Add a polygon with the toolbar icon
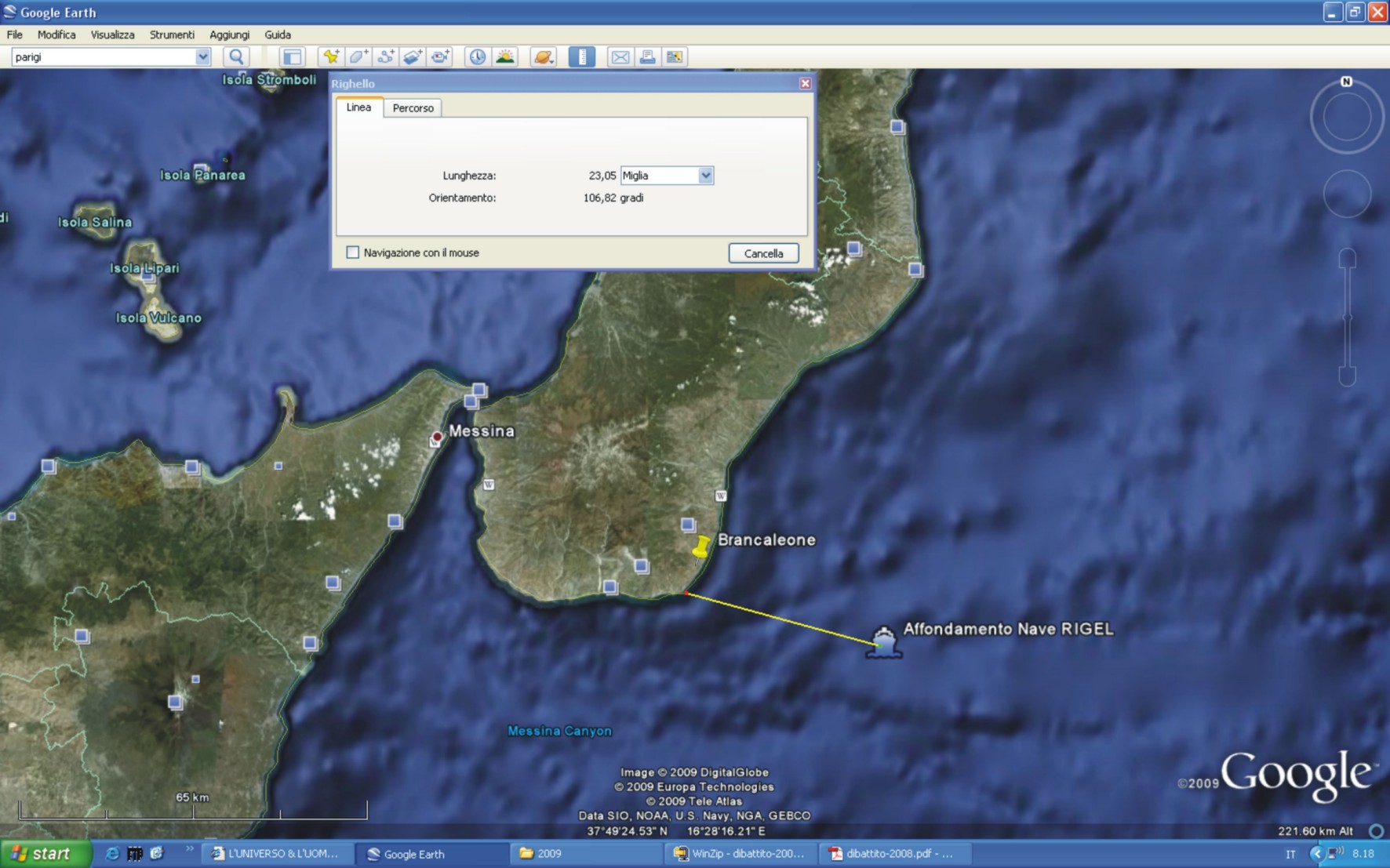Viewport: 1390px width, 868px height. coord(358,56)
